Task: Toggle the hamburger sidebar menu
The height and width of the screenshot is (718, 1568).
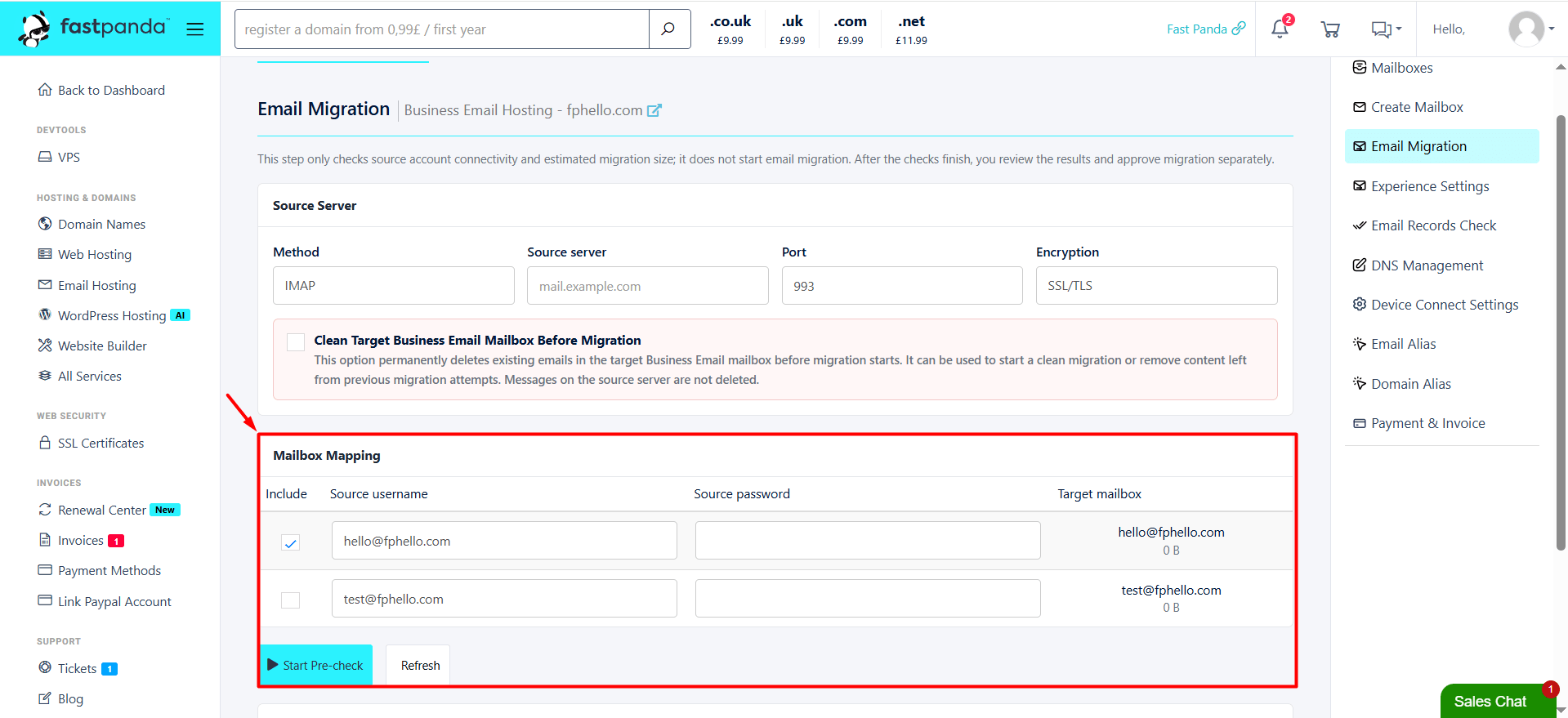Action: pyautogui.click(x=194, y=29)
